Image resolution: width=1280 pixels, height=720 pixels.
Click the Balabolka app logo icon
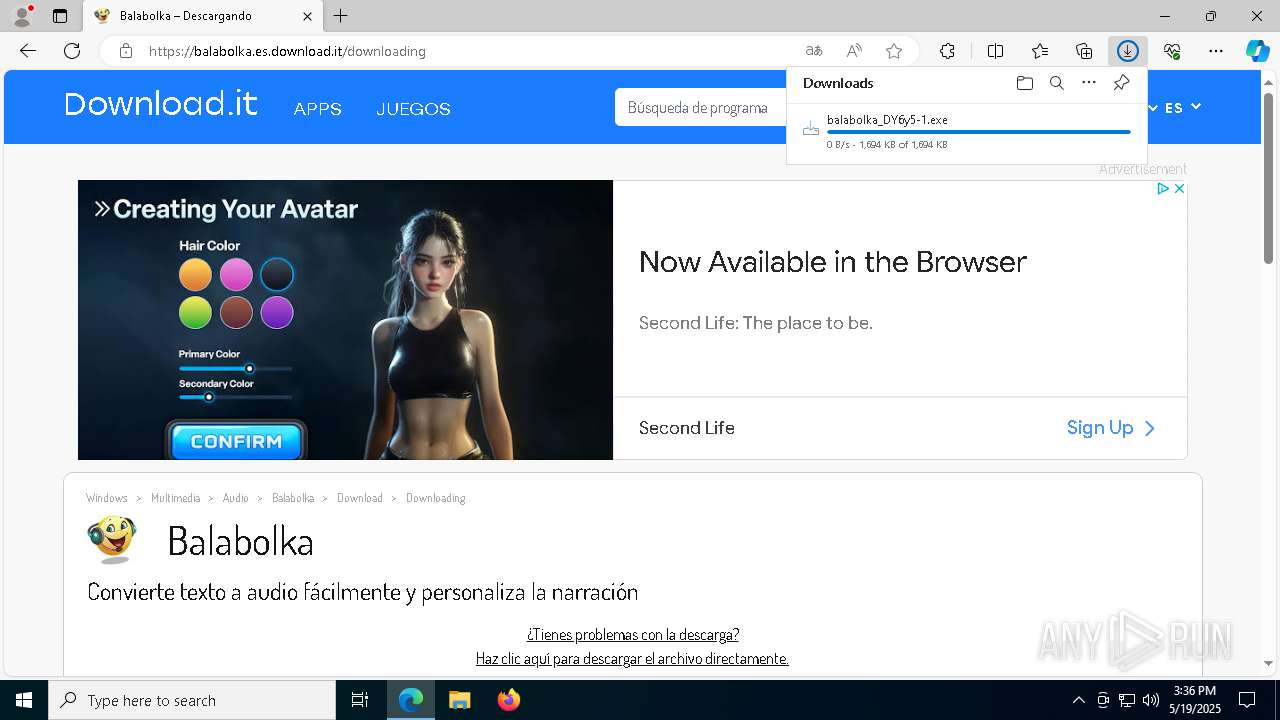point(113,540)
